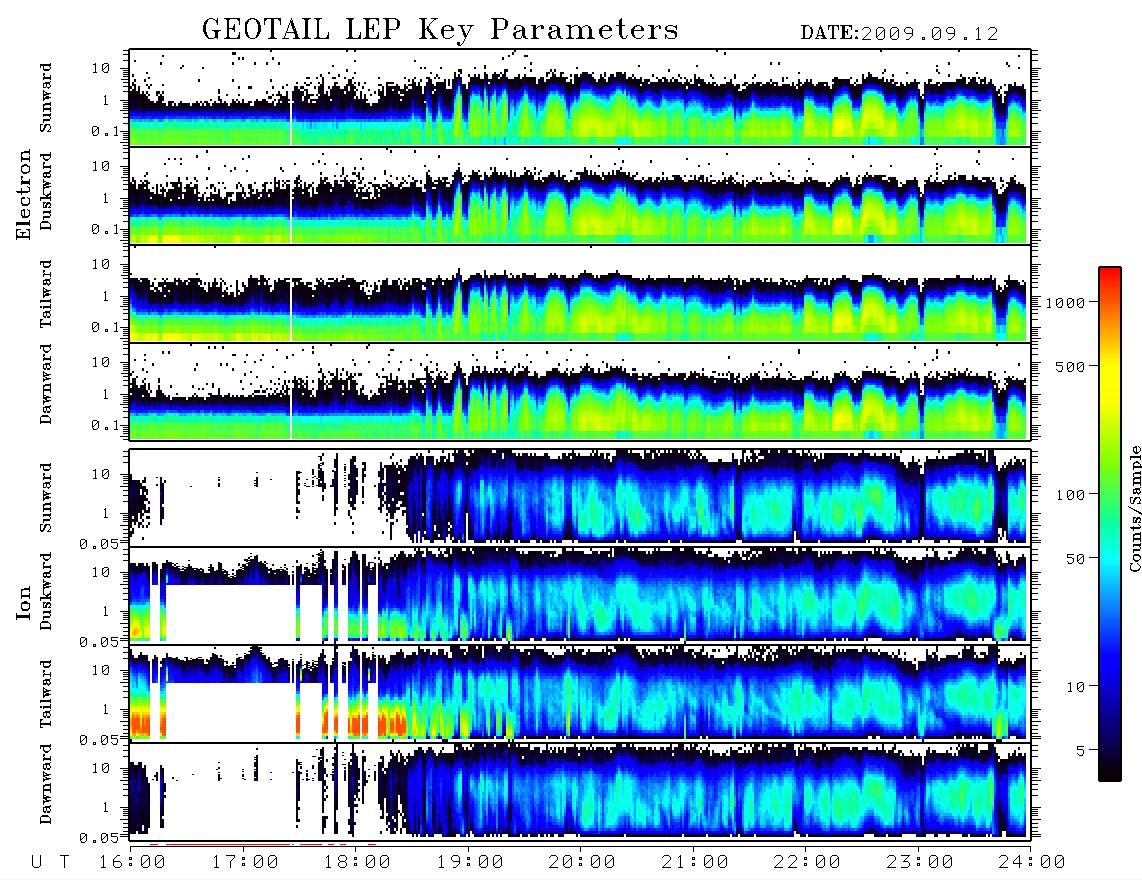Select the Electron Duskward axis label
The width and height of the screenshot is (1142, 880).
tap(46, 192)
